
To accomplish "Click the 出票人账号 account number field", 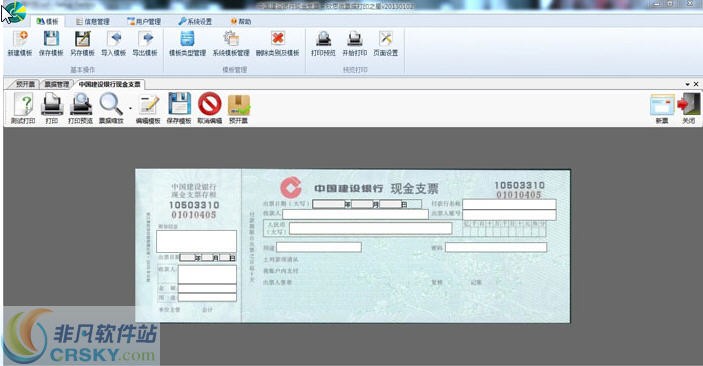I will 509,215.
